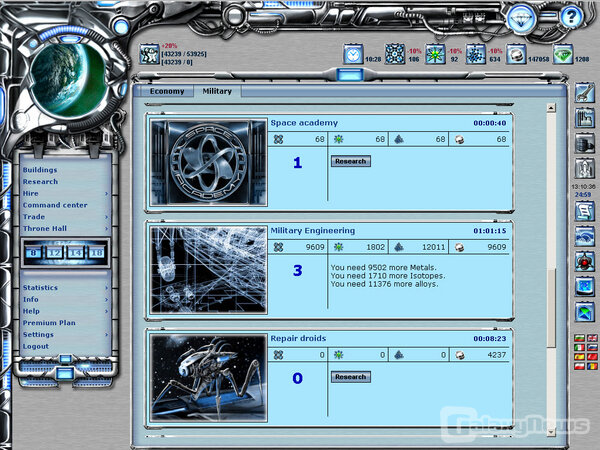Click the scrollbar thumb in the research panel
600x450 pixels.
coord(551,308)
